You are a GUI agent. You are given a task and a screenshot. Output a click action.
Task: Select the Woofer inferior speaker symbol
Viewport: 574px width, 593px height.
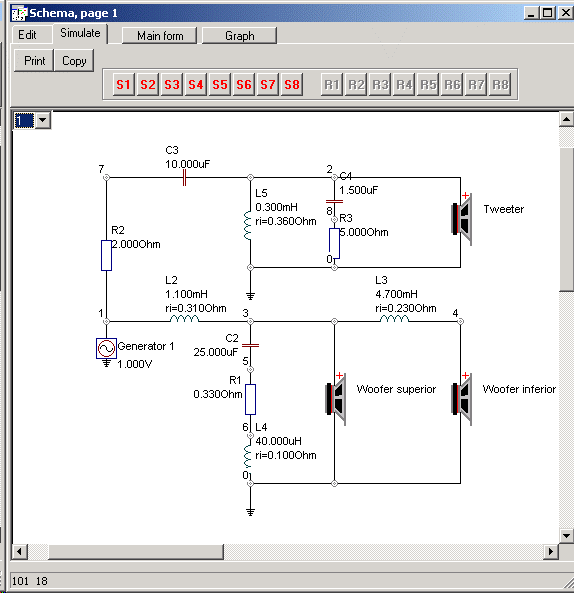click(x=462, y=399)
